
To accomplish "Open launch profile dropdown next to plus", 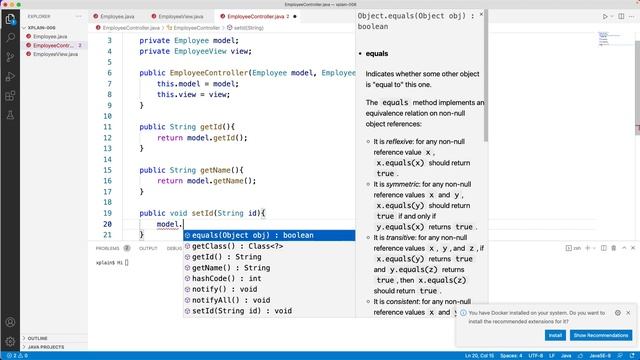I will (594, 248).
